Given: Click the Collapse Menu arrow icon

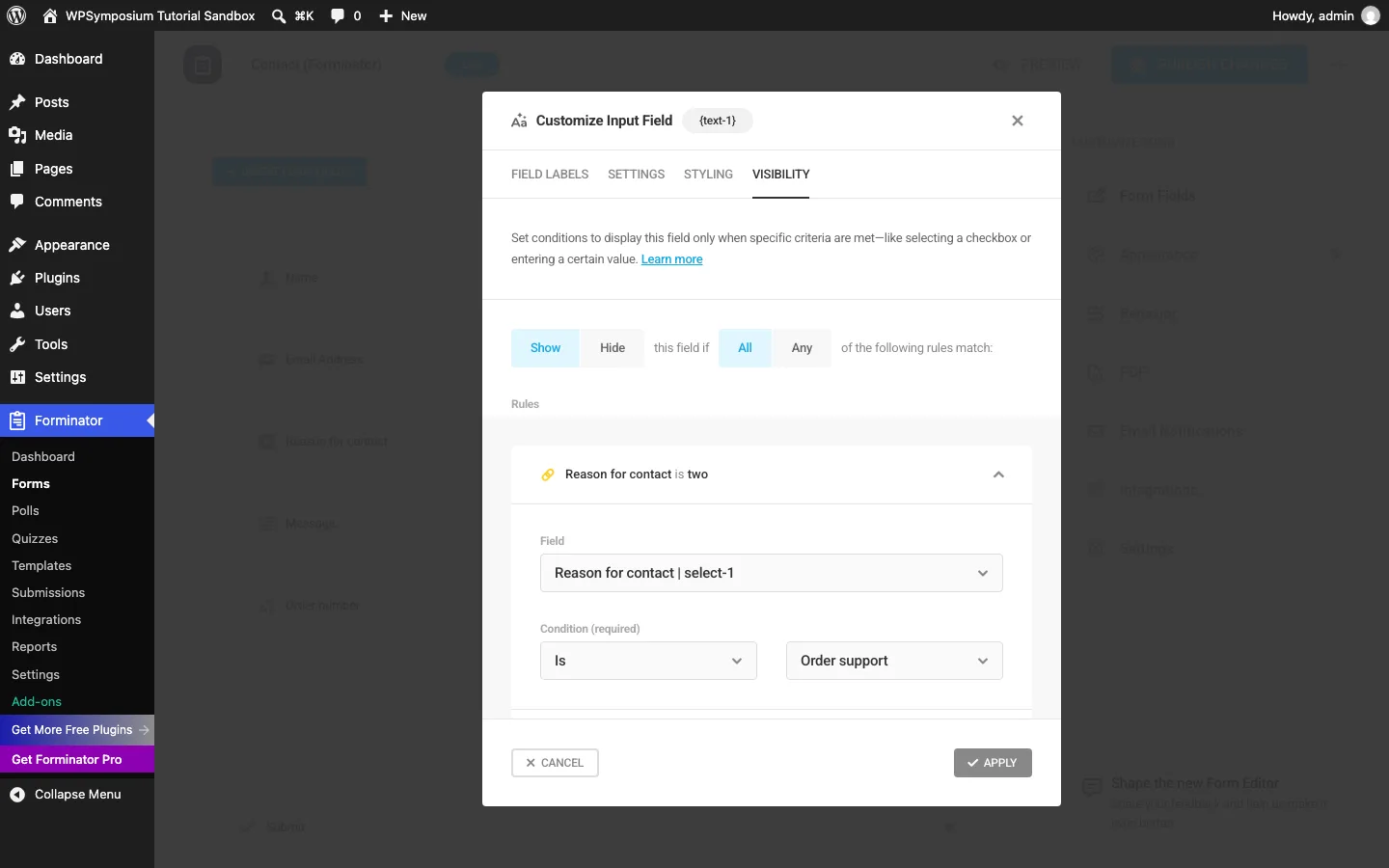Looking at the screenshot, I should [17, 795].
